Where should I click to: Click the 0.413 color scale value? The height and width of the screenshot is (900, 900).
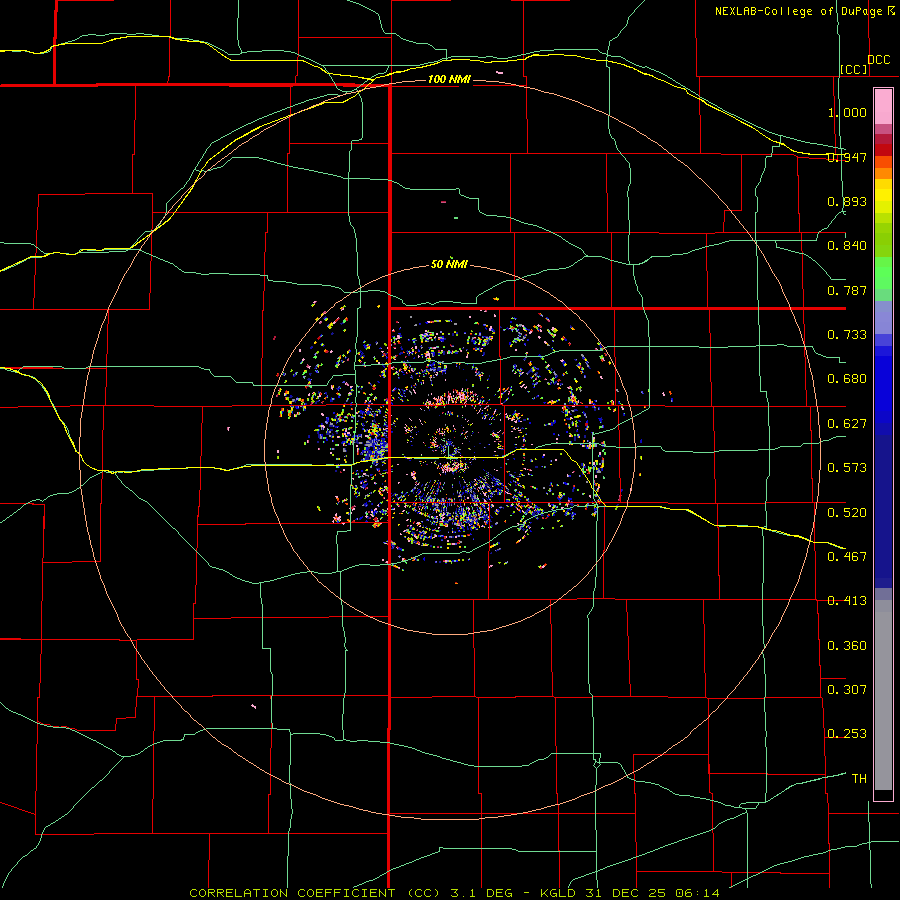coord(847,601)
